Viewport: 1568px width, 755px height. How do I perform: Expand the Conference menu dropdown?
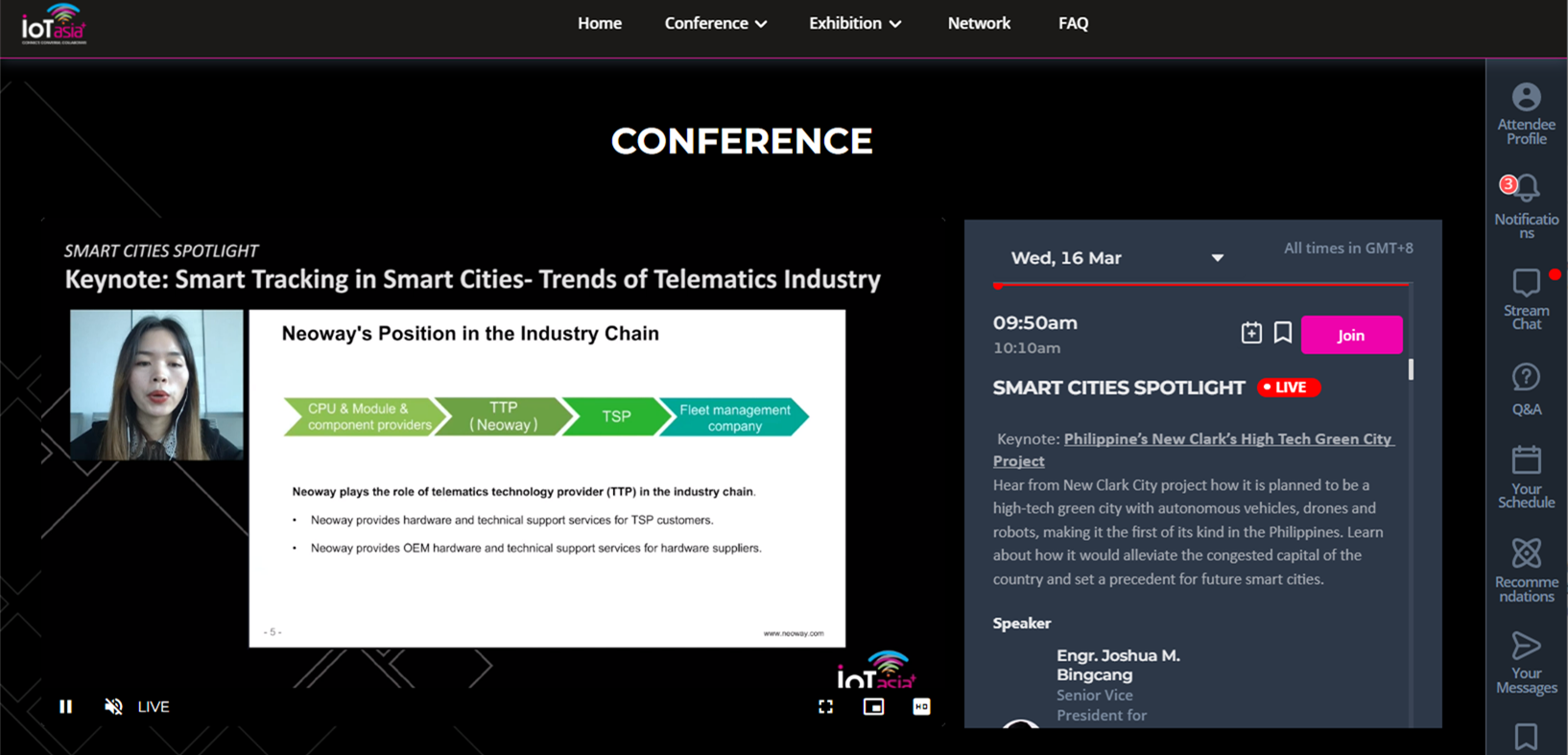click(x=715, y=23)
